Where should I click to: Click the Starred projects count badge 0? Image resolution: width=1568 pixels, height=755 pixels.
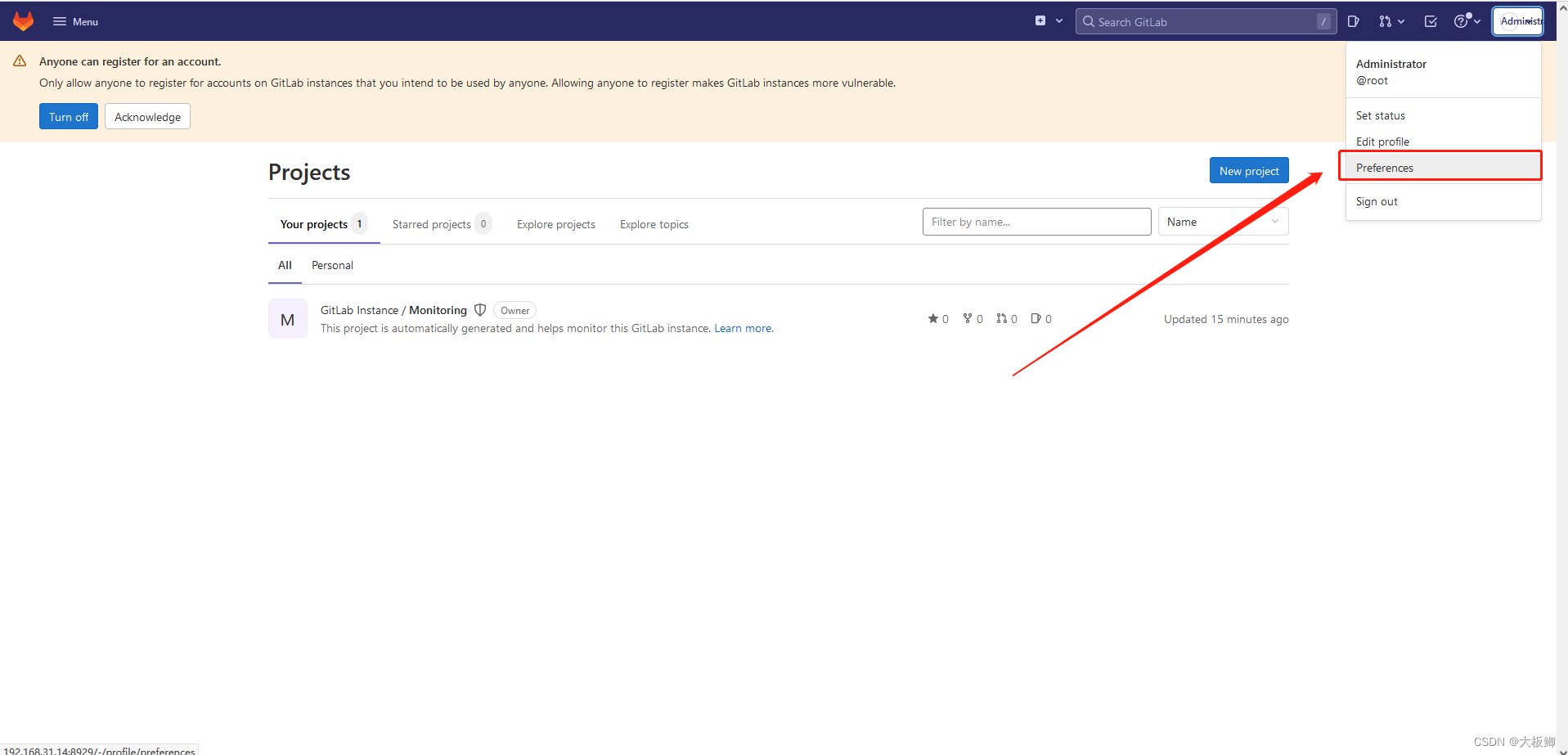click(483, 223)
